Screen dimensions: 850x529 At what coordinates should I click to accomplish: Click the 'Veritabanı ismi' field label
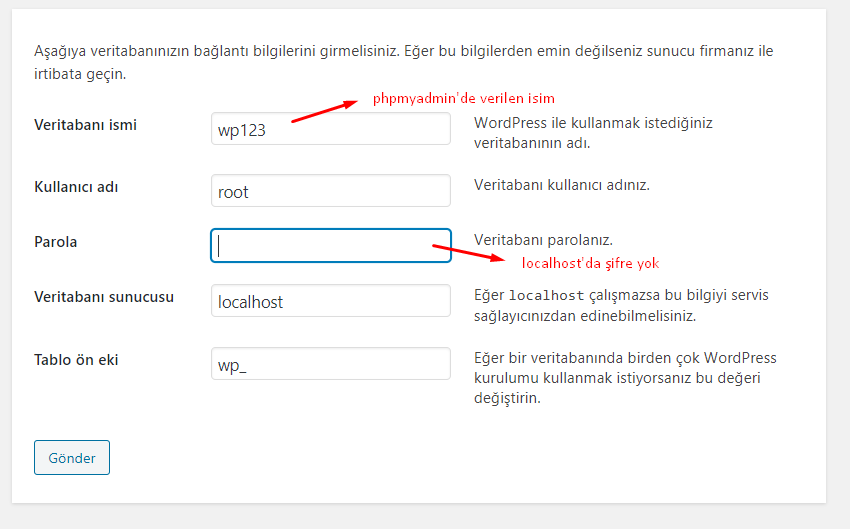(x=85, y=125)
